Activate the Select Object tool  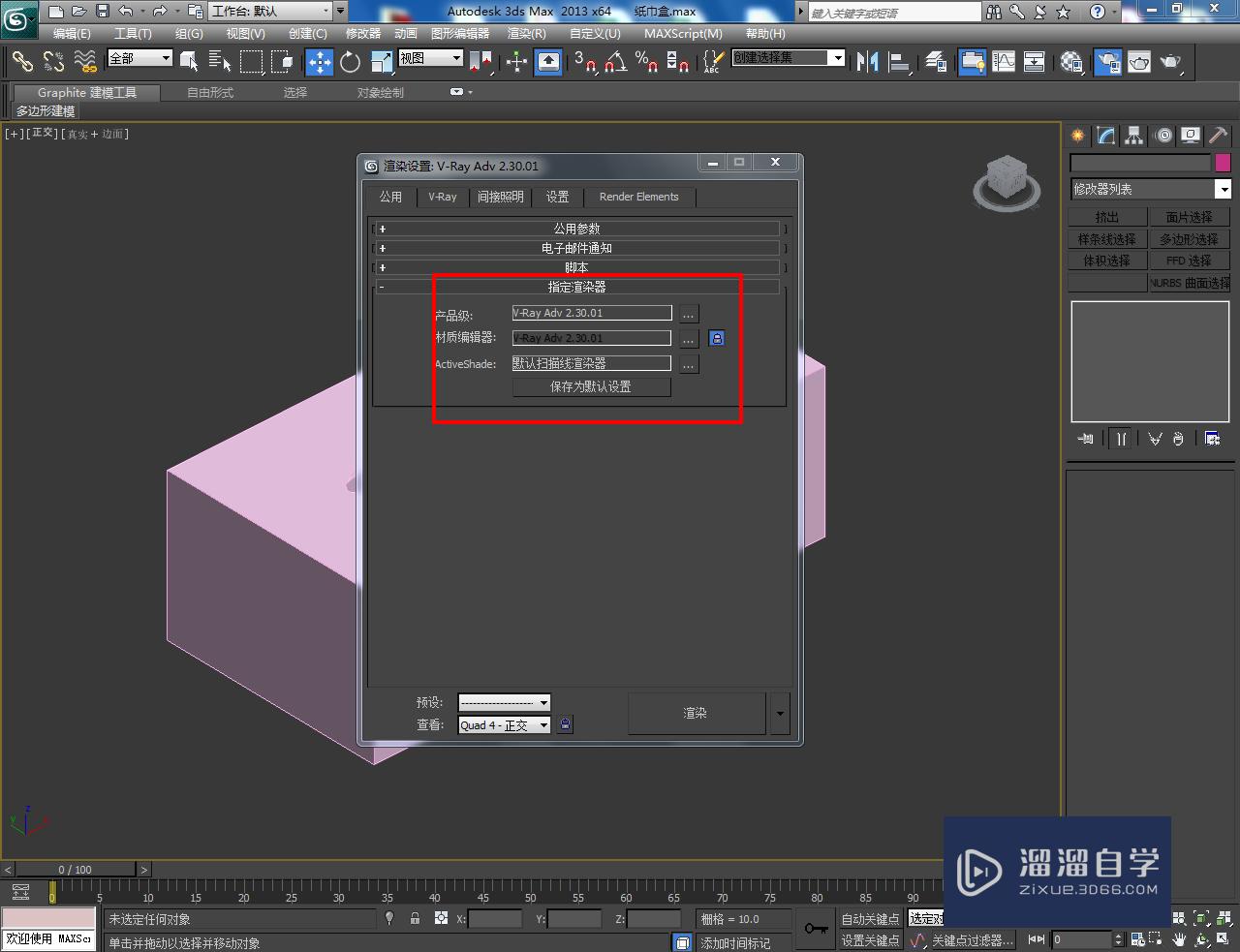click(189, 62)
